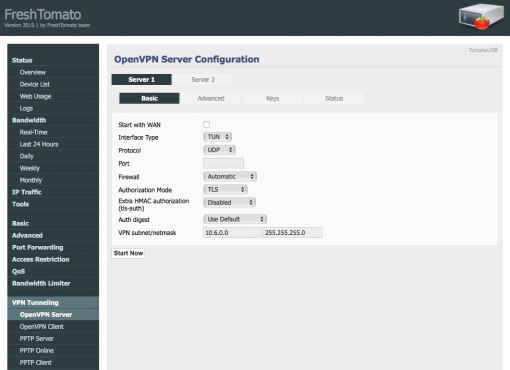
Task: Open PPTP Client in sidebar
Action: [53, 363]
